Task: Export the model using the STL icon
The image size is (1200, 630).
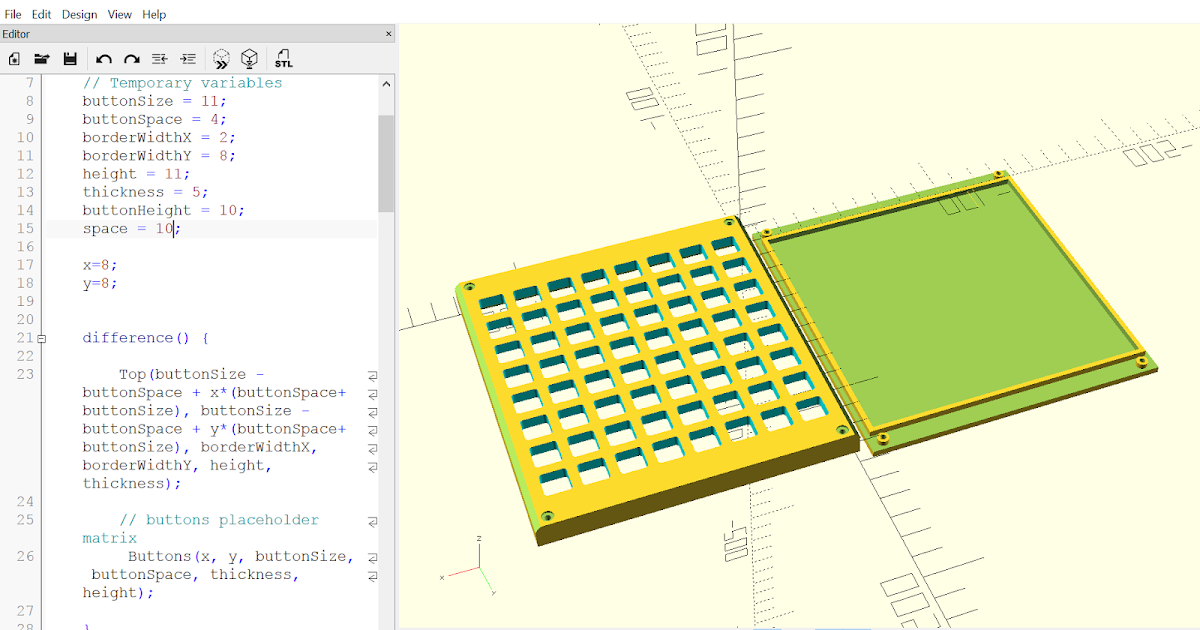Action: pos(283,58)
